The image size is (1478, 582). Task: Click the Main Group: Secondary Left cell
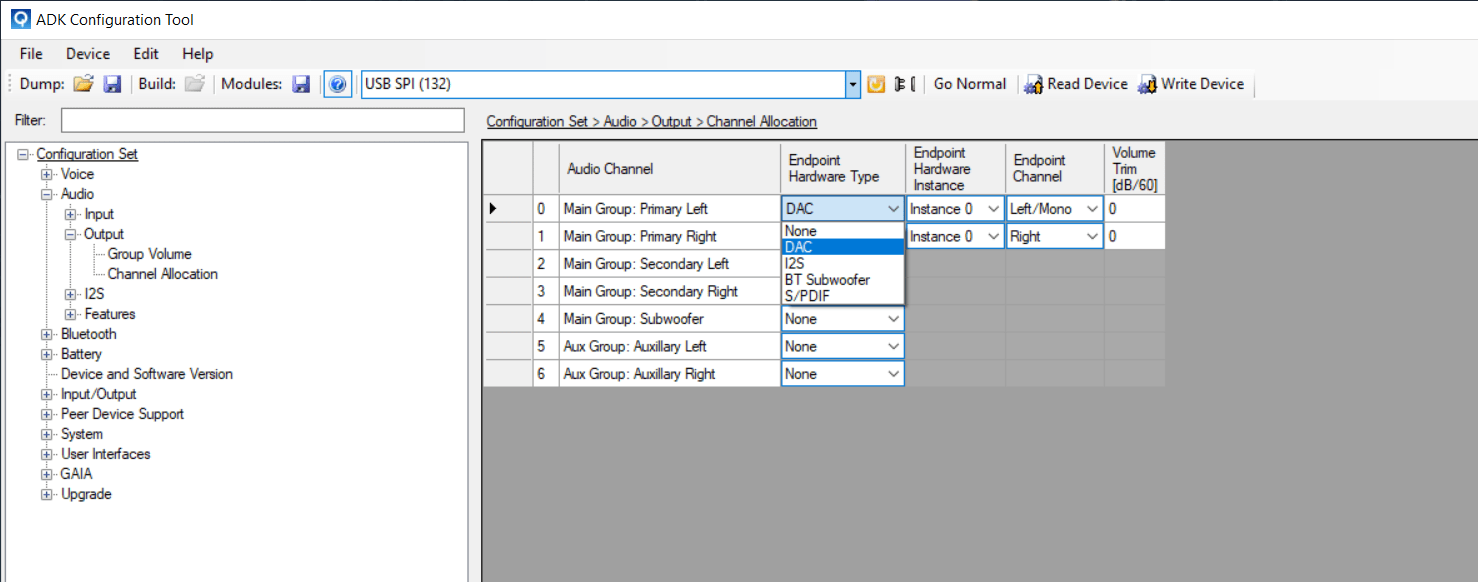click(669, 264)
